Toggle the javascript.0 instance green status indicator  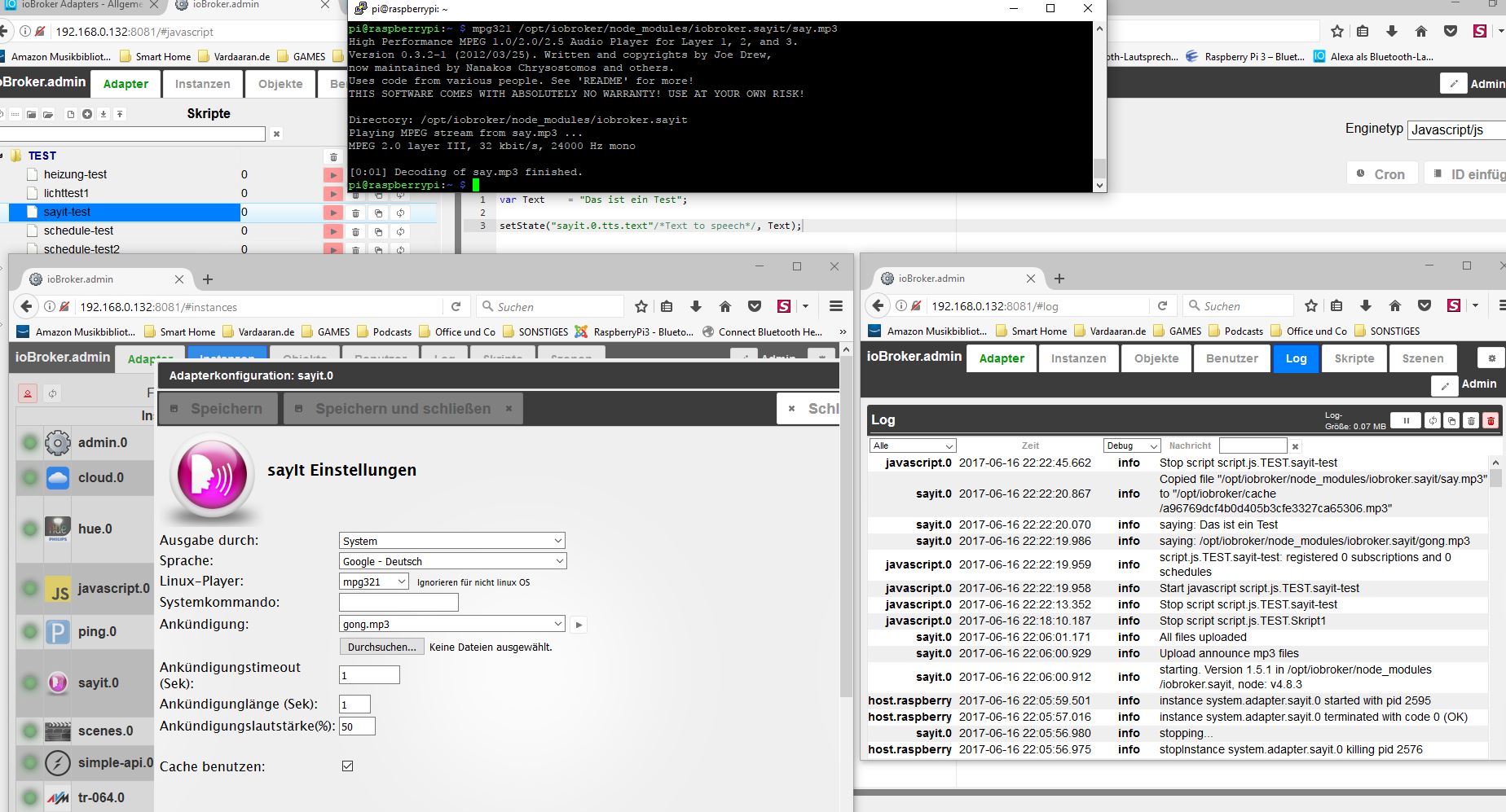click(30, 588)
